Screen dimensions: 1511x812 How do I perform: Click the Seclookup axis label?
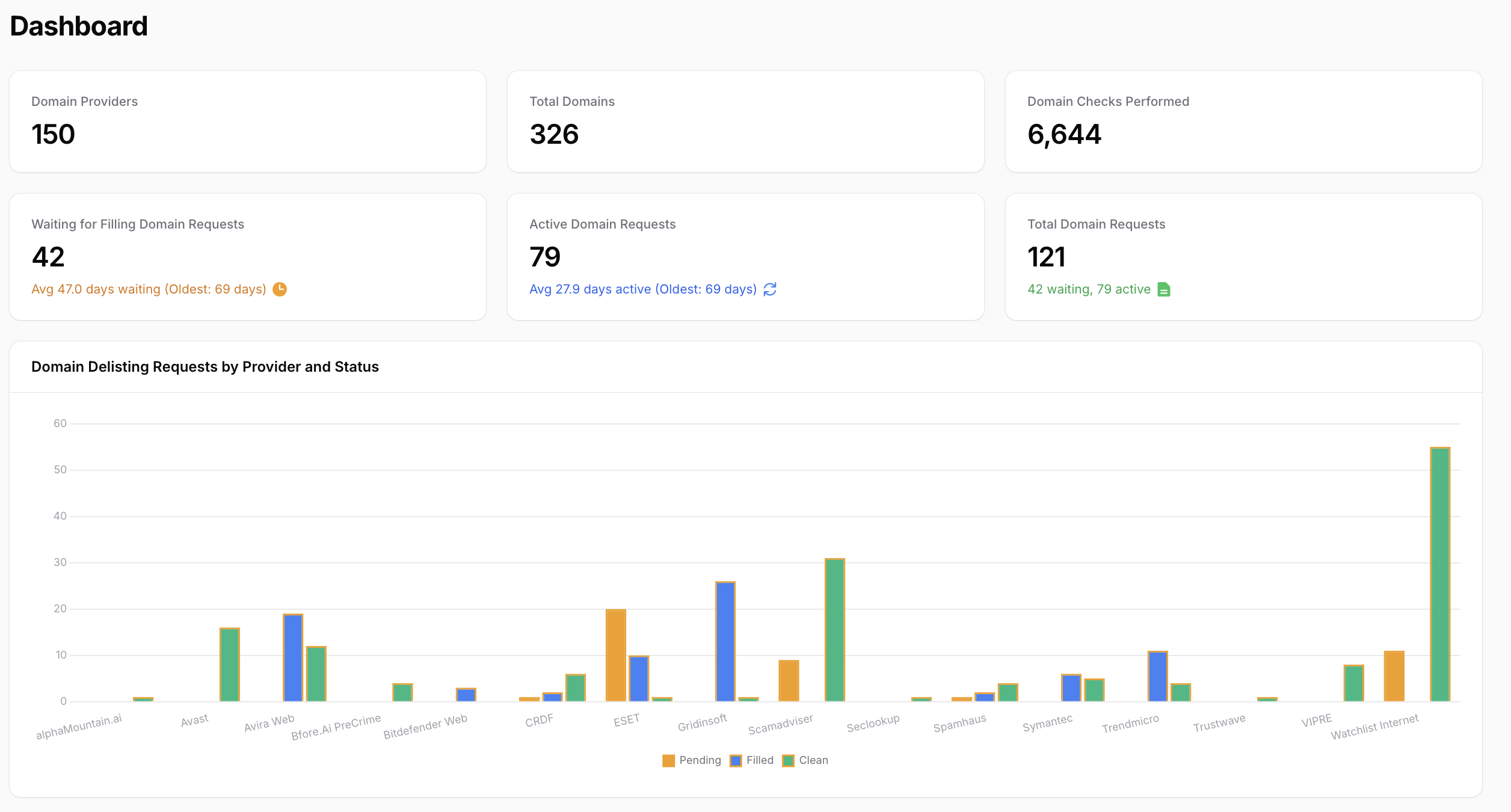click(873, 723)
